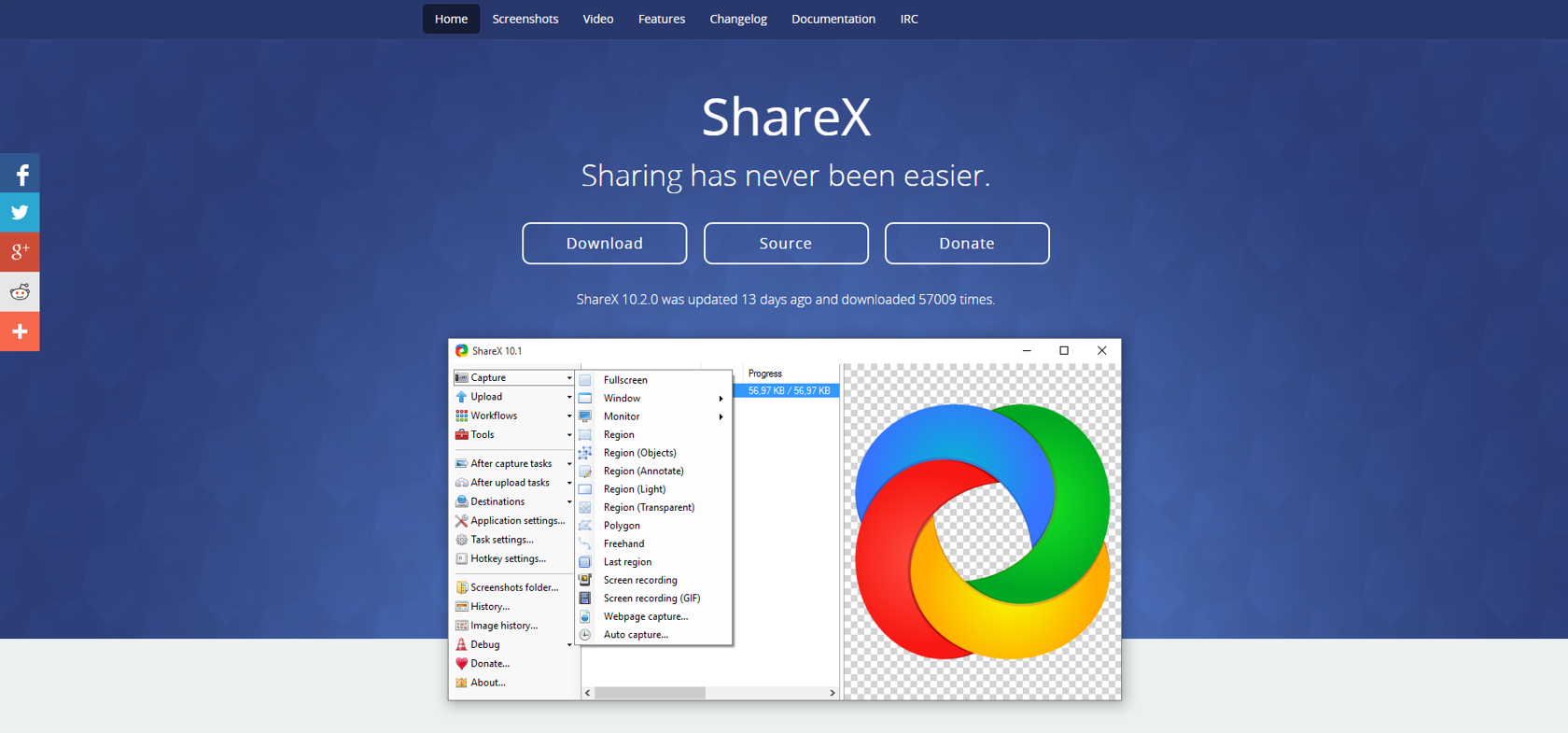
Task: Click the ShareX logo image preview
Action: (x=982, y=531)
